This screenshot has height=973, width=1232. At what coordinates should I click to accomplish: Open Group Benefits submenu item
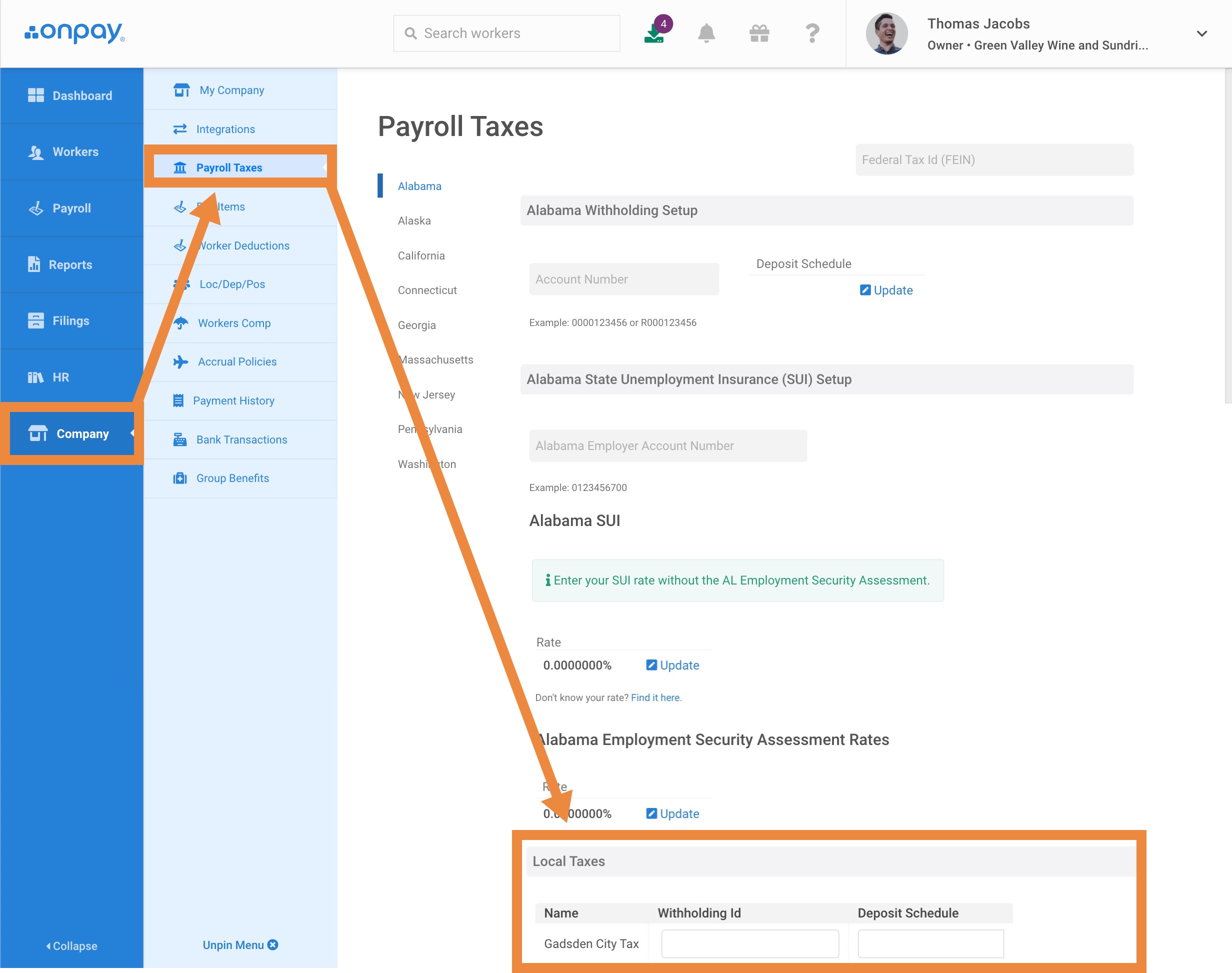pos(240,478)
